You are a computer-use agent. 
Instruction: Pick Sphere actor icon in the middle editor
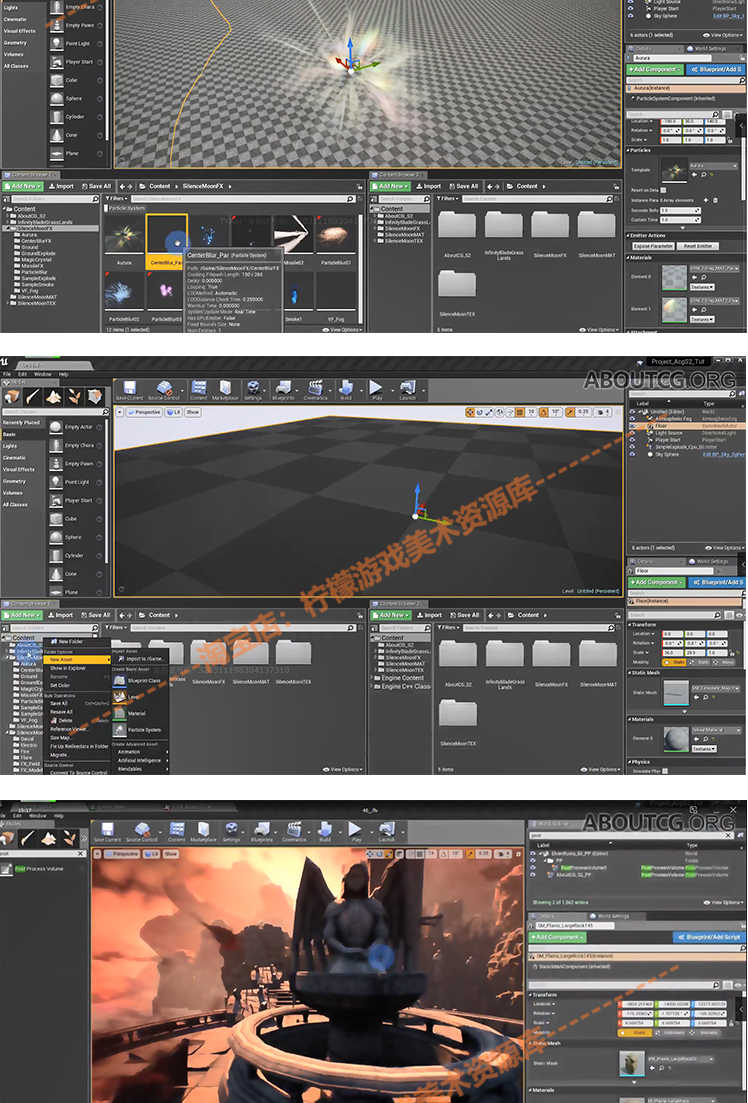coord(56,537)
